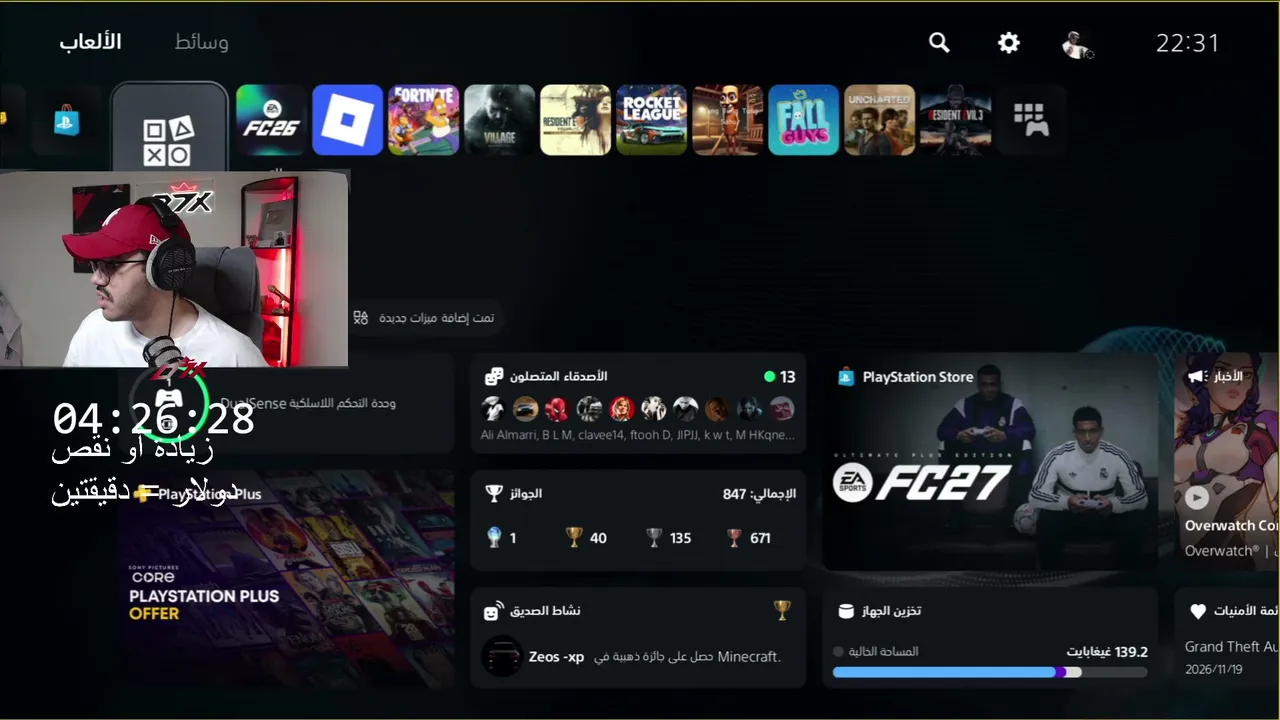Click the system clock showing 22:31
1280x720 pixels.
1188,43
